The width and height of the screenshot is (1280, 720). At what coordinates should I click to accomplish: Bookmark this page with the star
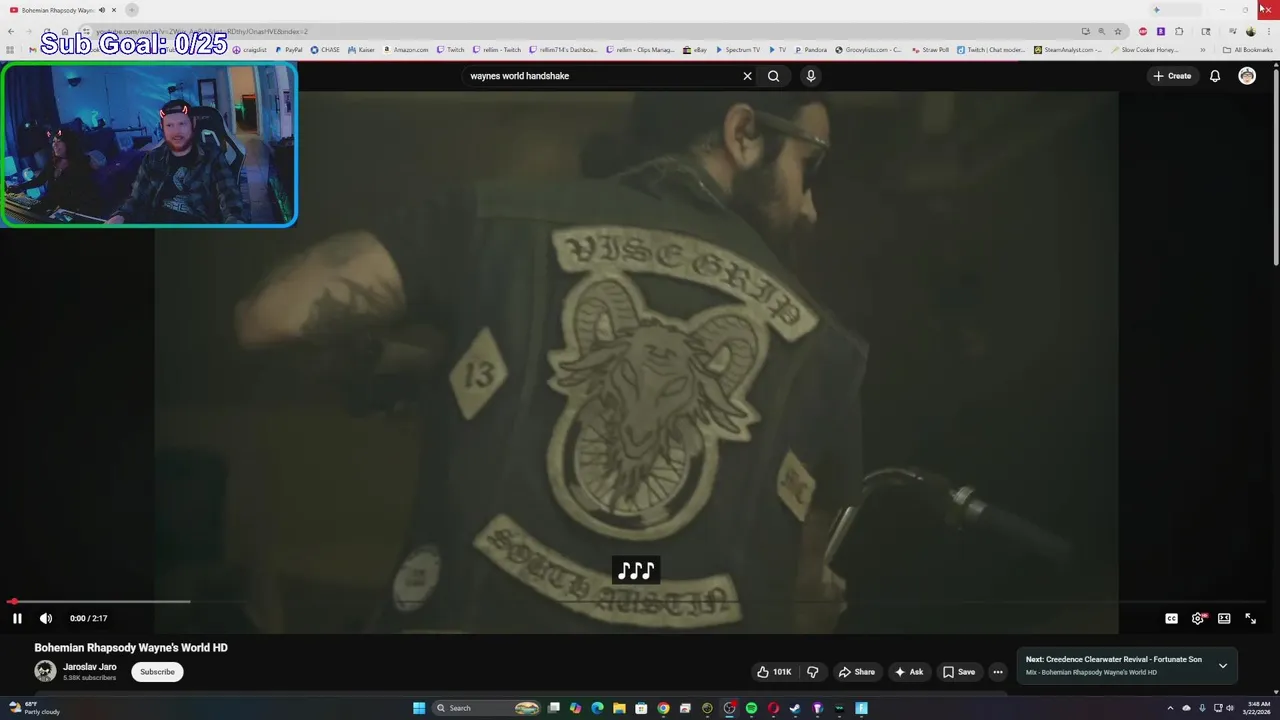pyautogui.click(x=1118, y=31)
